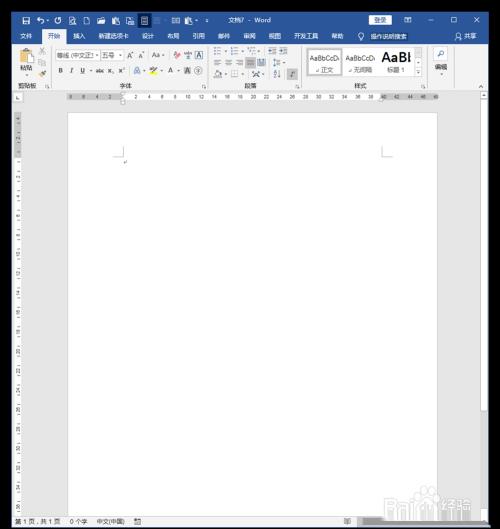Open print preview from the quick access toolbar

72,21
